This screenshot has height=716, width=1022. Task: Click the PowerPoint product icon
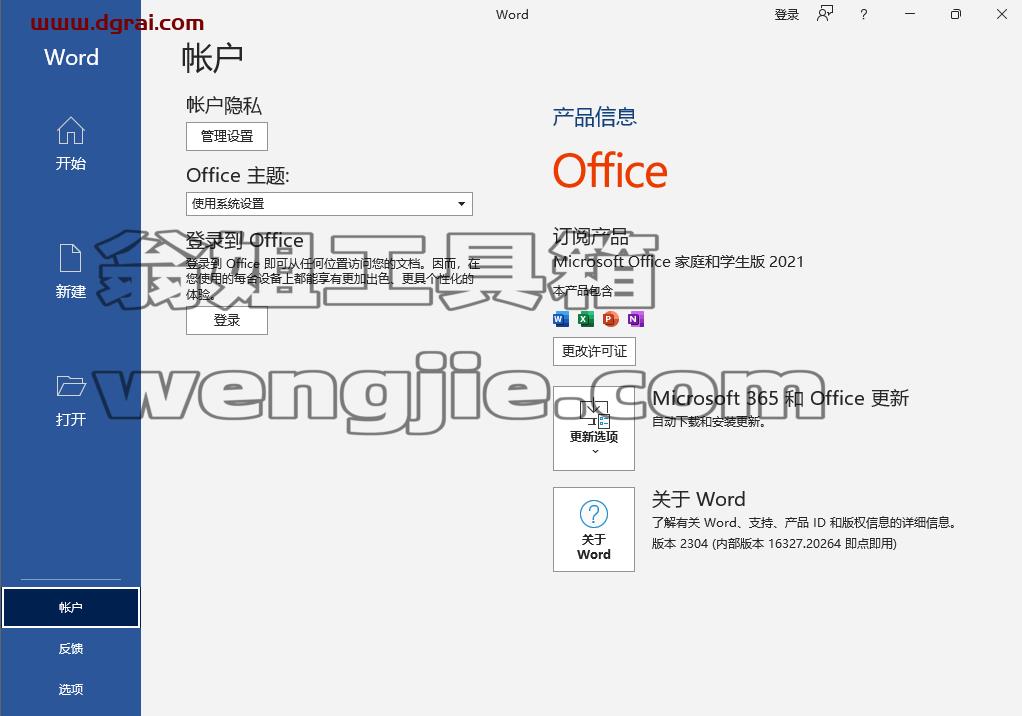[x=610, y=319]
